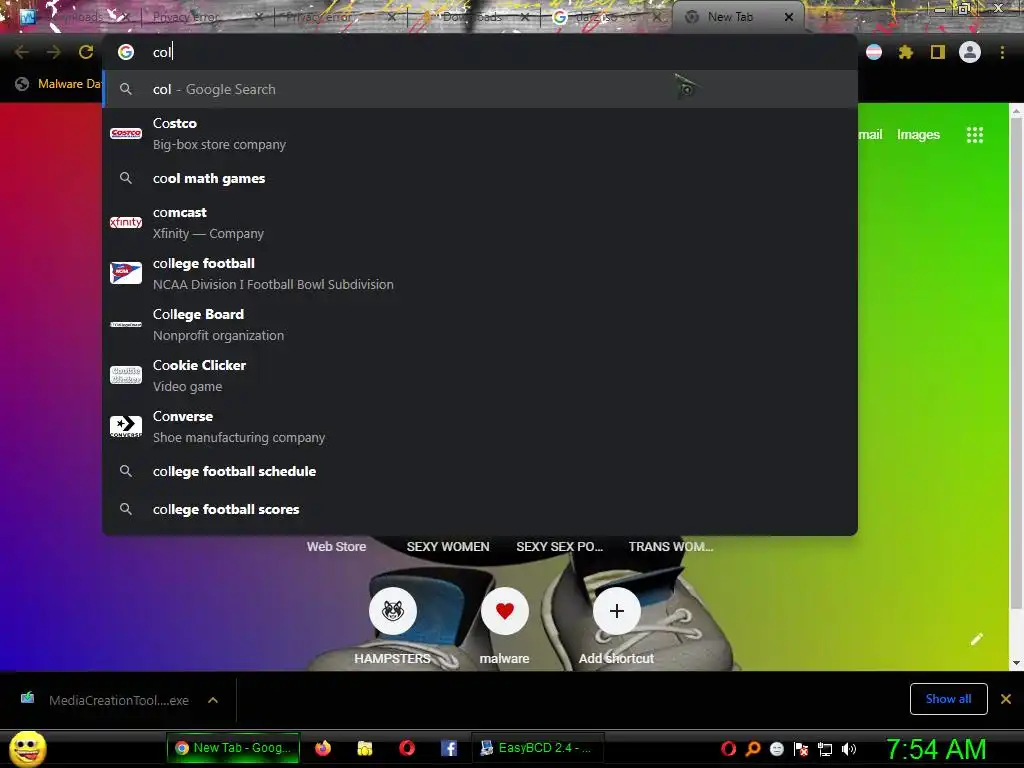Open the volume speaker tray icon
The image size is (1024, 768).
849,749
